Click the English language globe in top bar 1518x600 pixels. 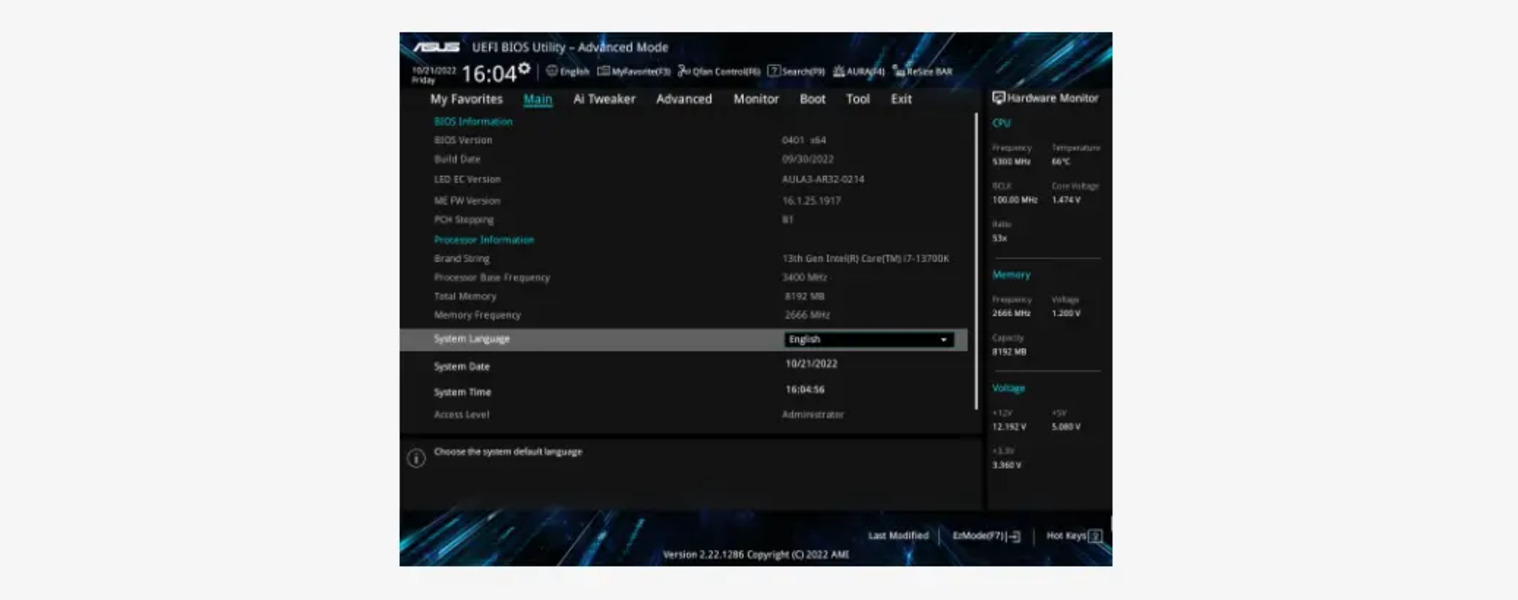(x=567, y=72)
